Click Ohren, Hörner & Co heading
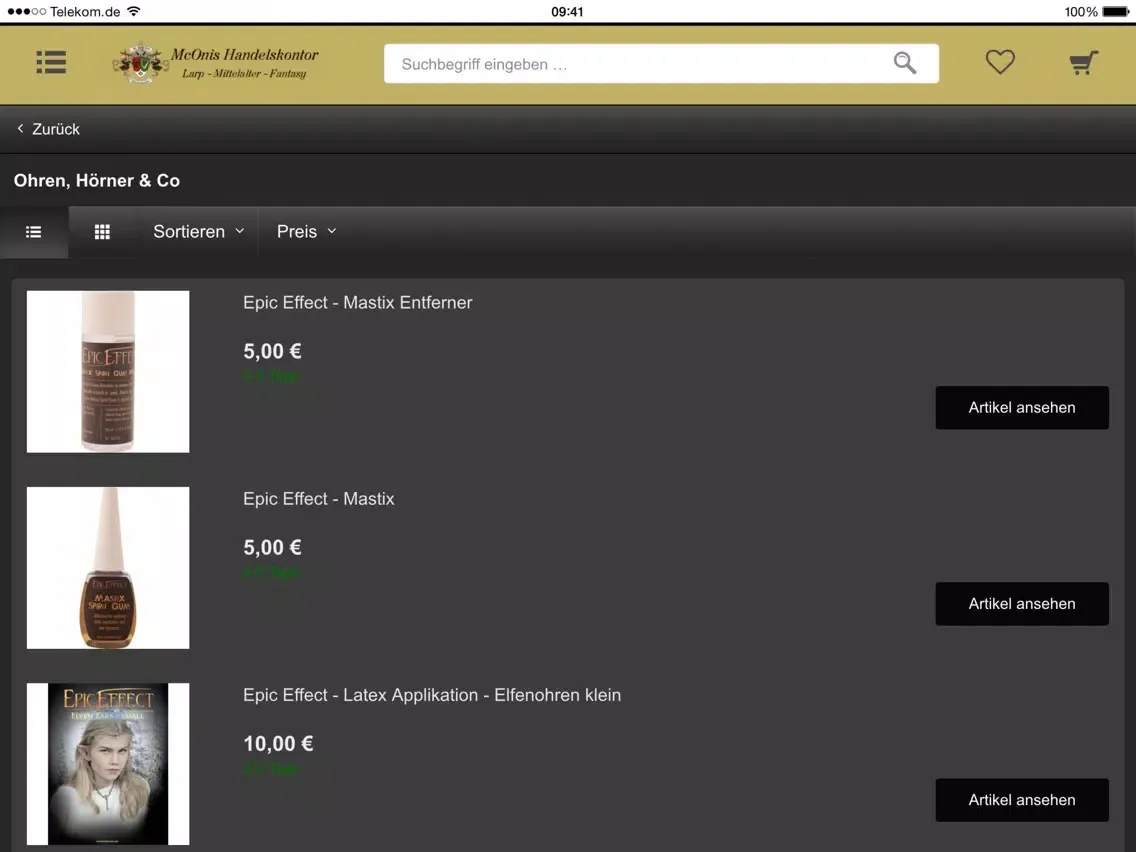Screen dimensions: 1136x852 point(96,180)
